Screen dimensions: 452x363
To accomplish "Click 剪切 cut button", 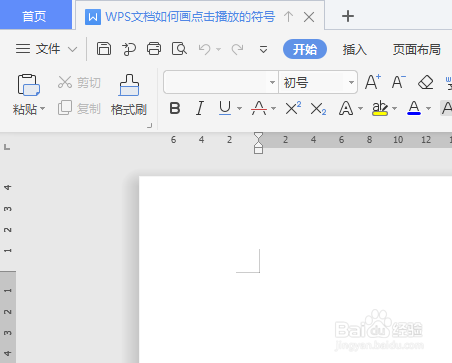I will click(x=79, y=82).
